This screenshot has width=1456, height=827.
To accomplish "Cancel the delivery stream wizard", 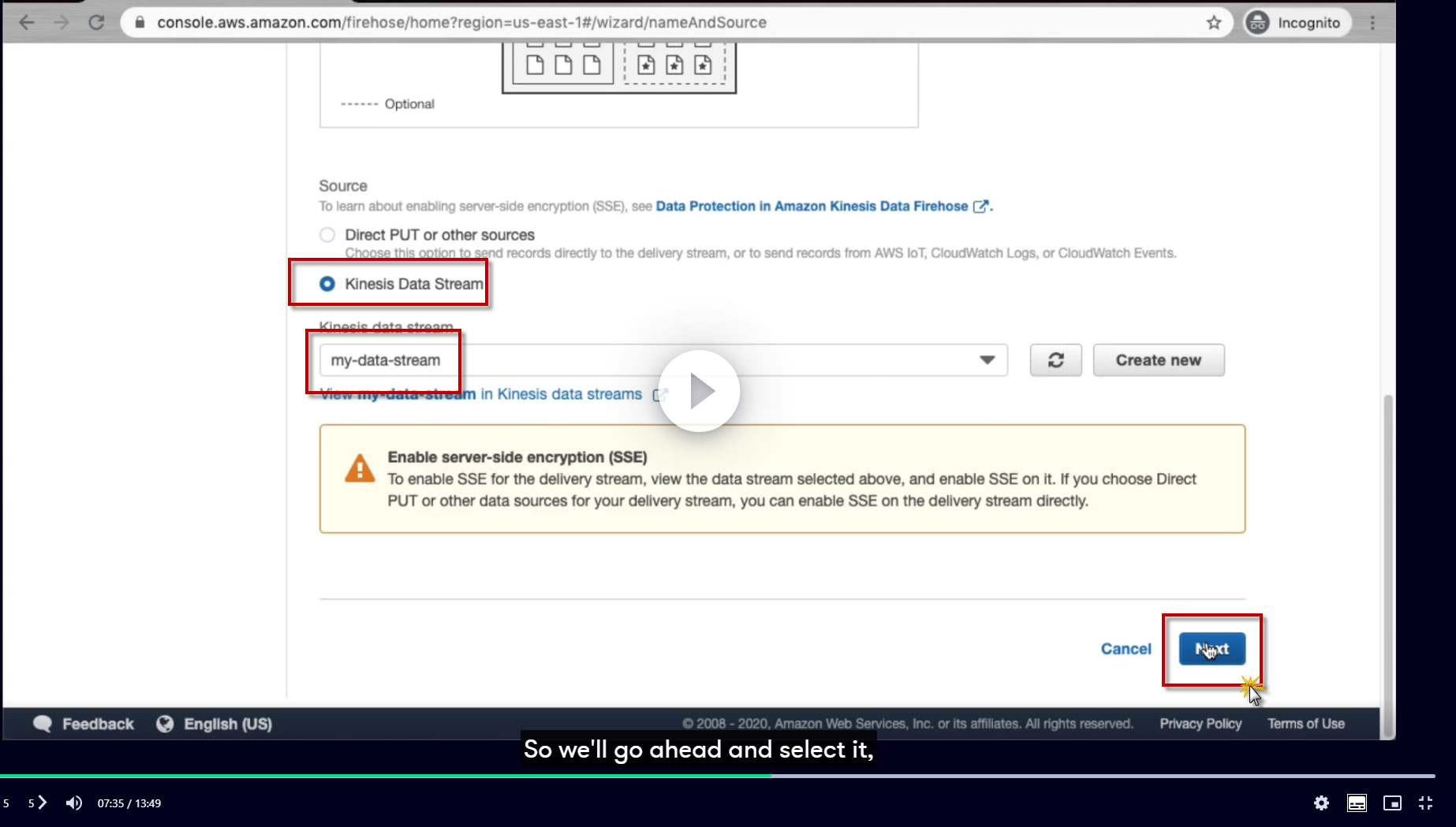I will coord(1126,649).
